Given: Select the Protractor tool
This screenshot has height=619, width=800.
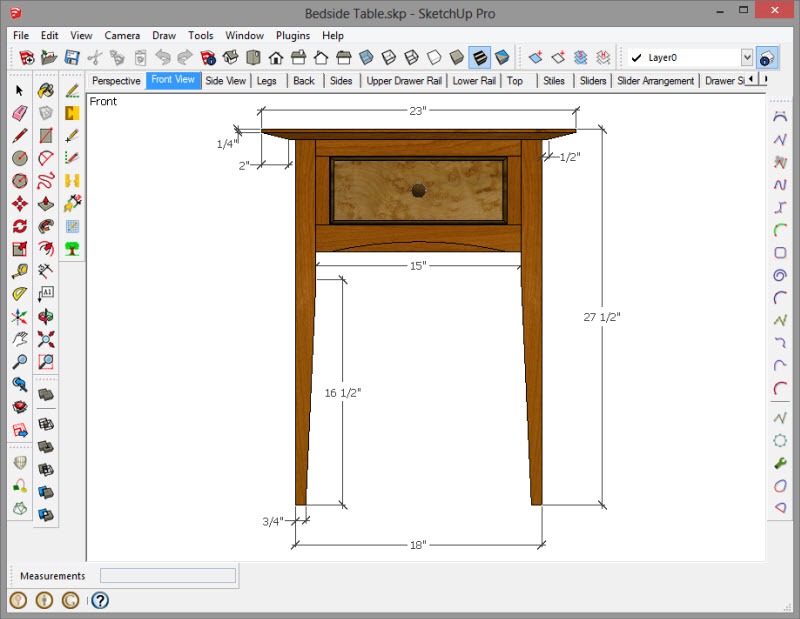Looking at the screenshot, I should click(x=19, y=294).
